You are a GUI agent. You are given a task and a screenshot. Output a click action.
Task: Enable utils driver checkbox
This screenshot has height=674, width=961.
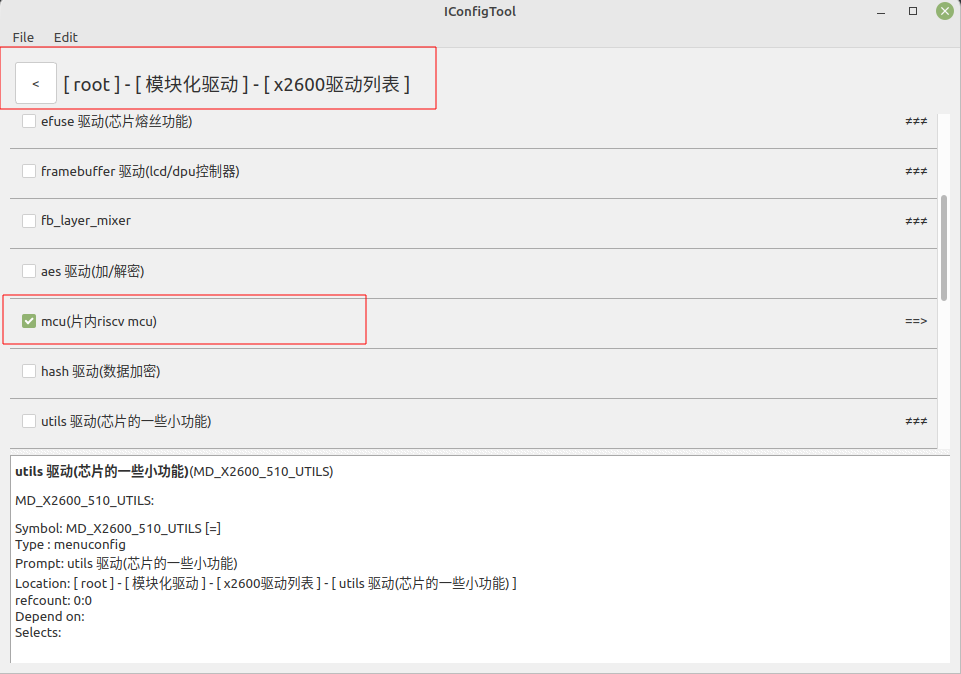point(29,421)
